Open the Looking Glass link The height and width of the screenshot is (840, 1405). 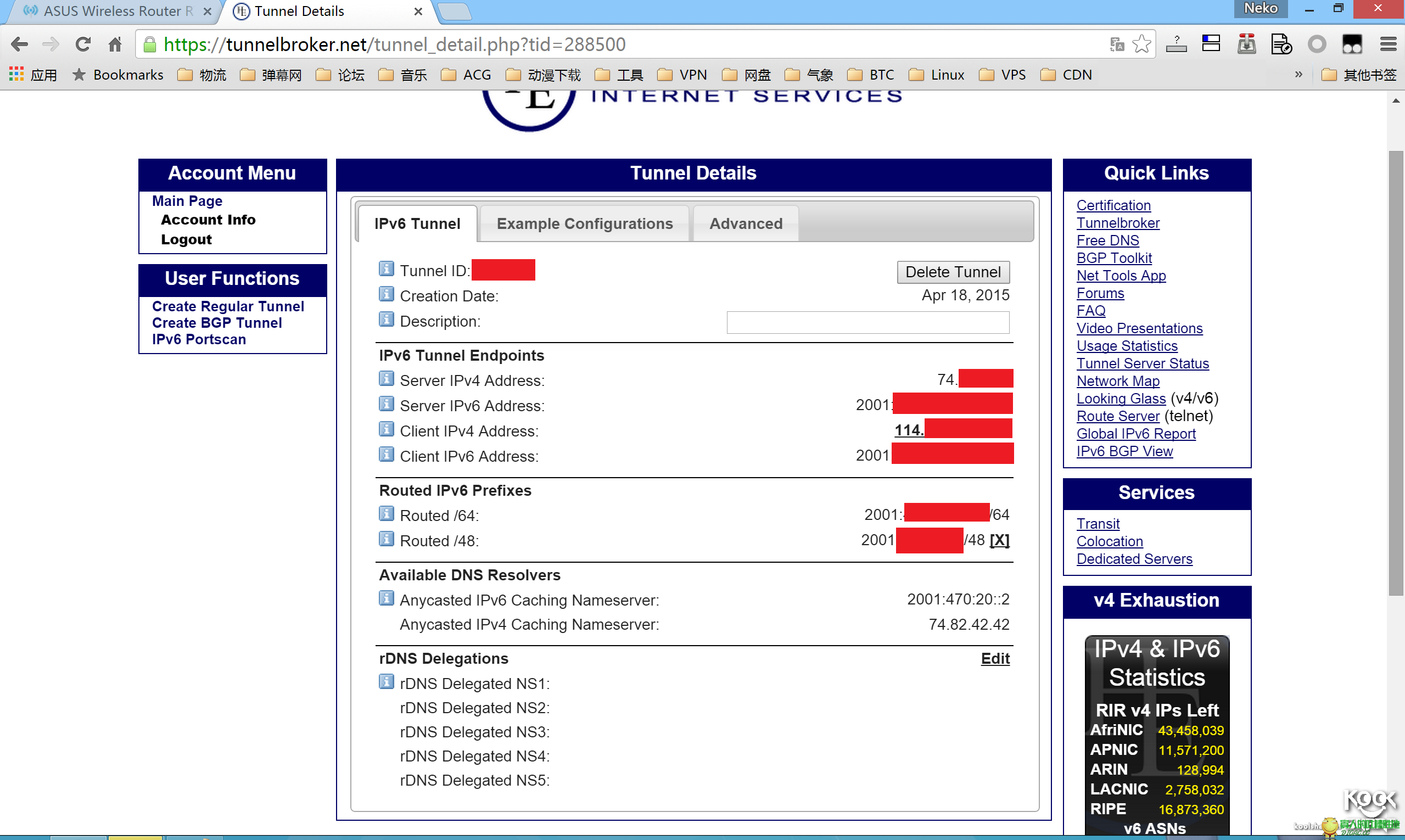click(1121, 399)
